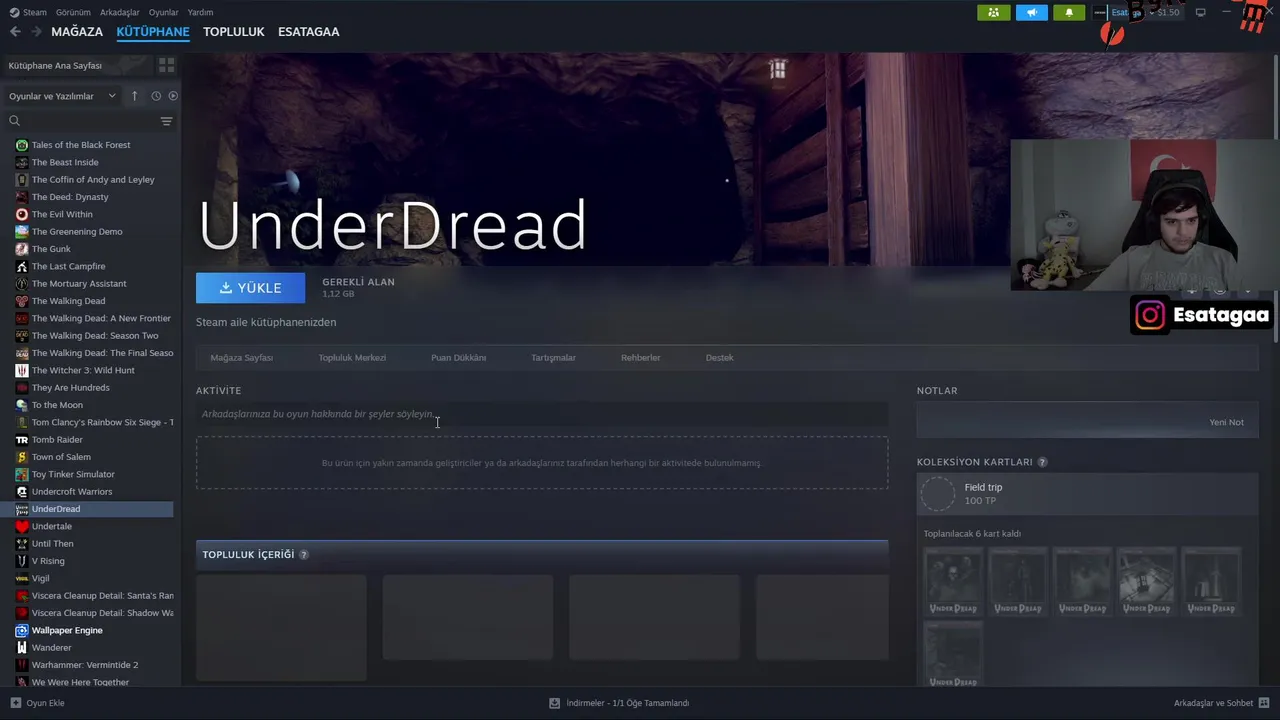Open the Görünüm menu
This screenshot has width=1280, height=720.
(x=73, y=12)
